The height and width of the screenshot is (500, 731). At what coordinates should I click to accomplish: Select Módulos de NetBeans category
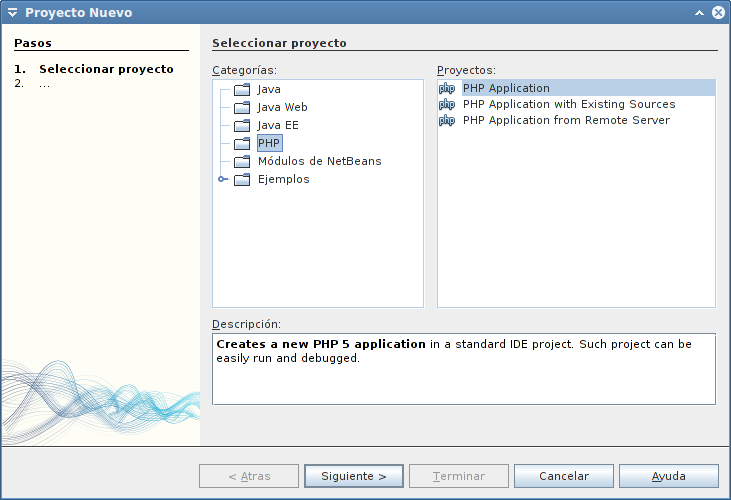[x=320, y=161]
